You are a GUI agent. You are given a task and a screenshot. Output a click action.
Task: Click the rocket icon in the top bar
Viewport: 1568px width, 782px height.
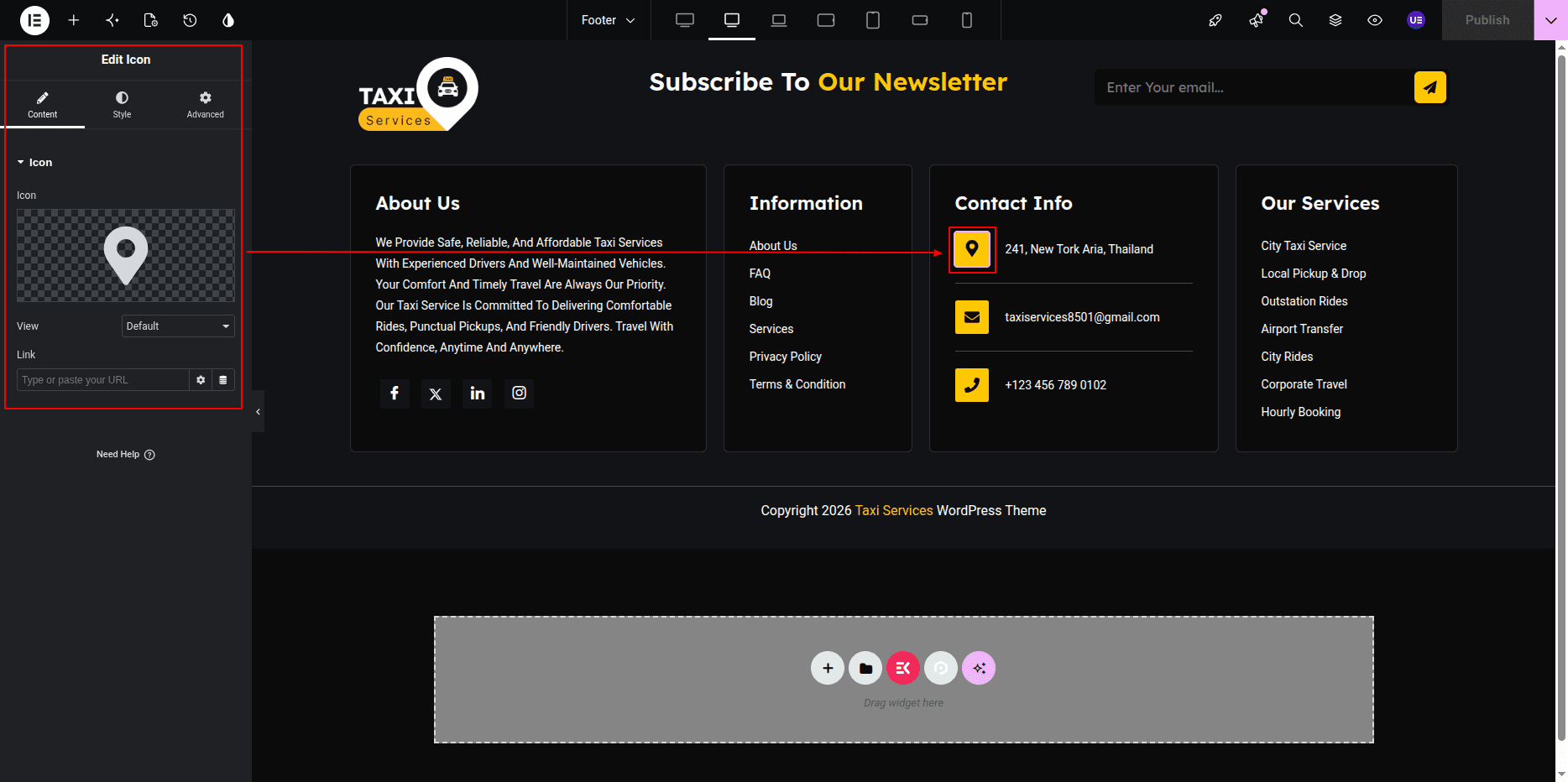(1215, 20)
